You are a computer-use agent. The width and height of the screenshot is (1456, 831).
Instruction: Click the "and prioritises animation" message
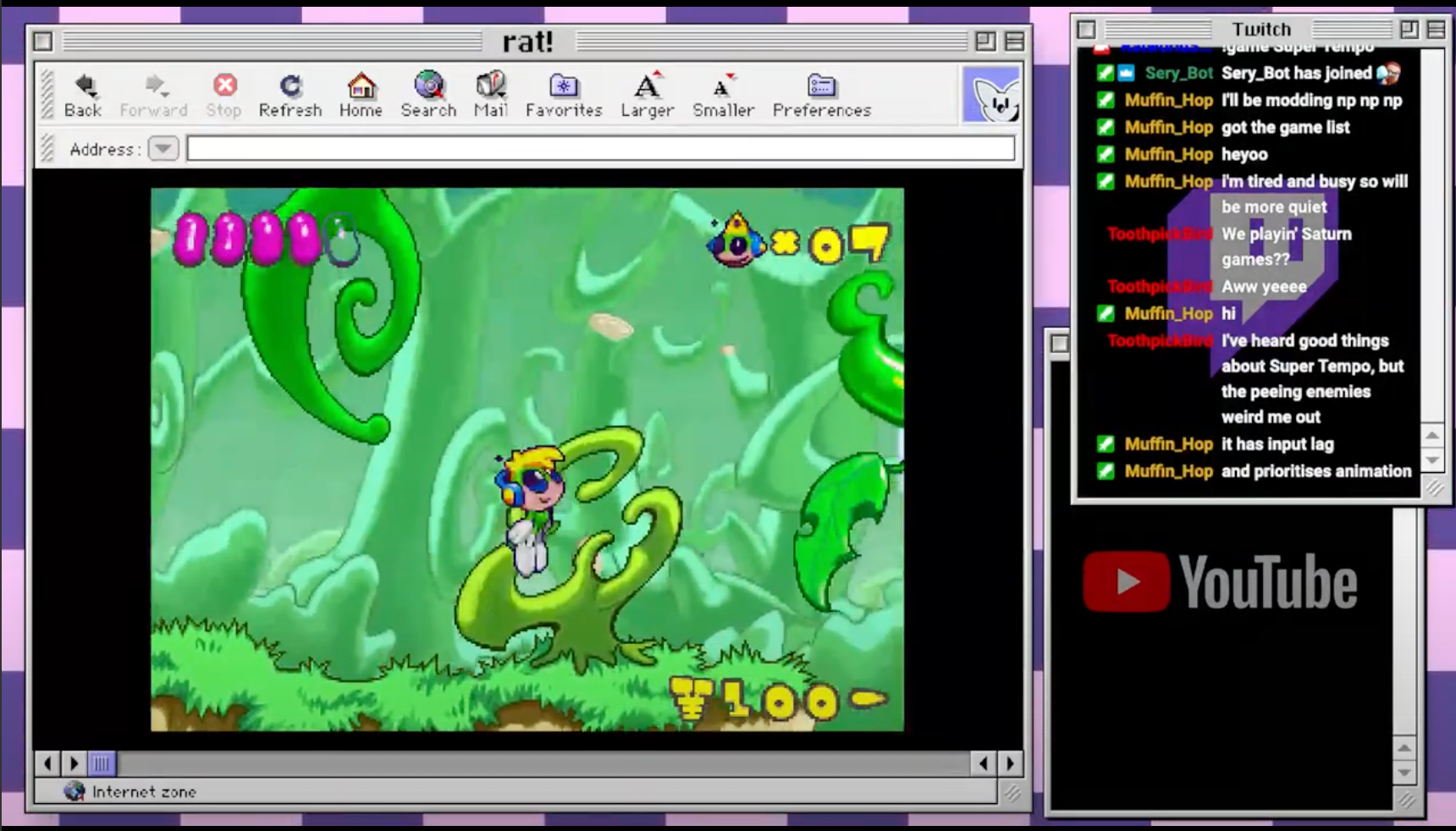1315,471
